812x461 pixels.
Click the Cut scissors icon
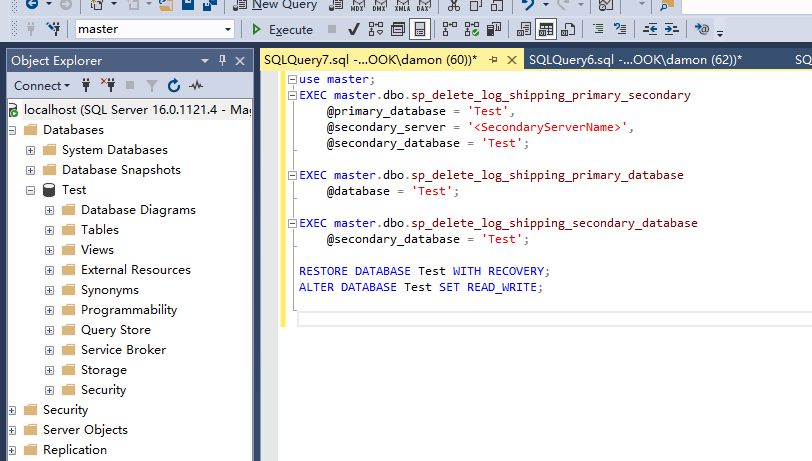point(454,5)
